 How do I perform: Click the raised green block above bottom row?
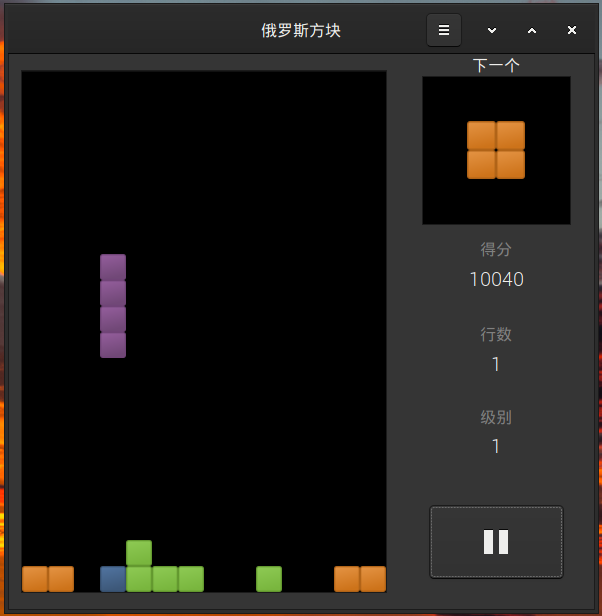click(x=139, y=553)
